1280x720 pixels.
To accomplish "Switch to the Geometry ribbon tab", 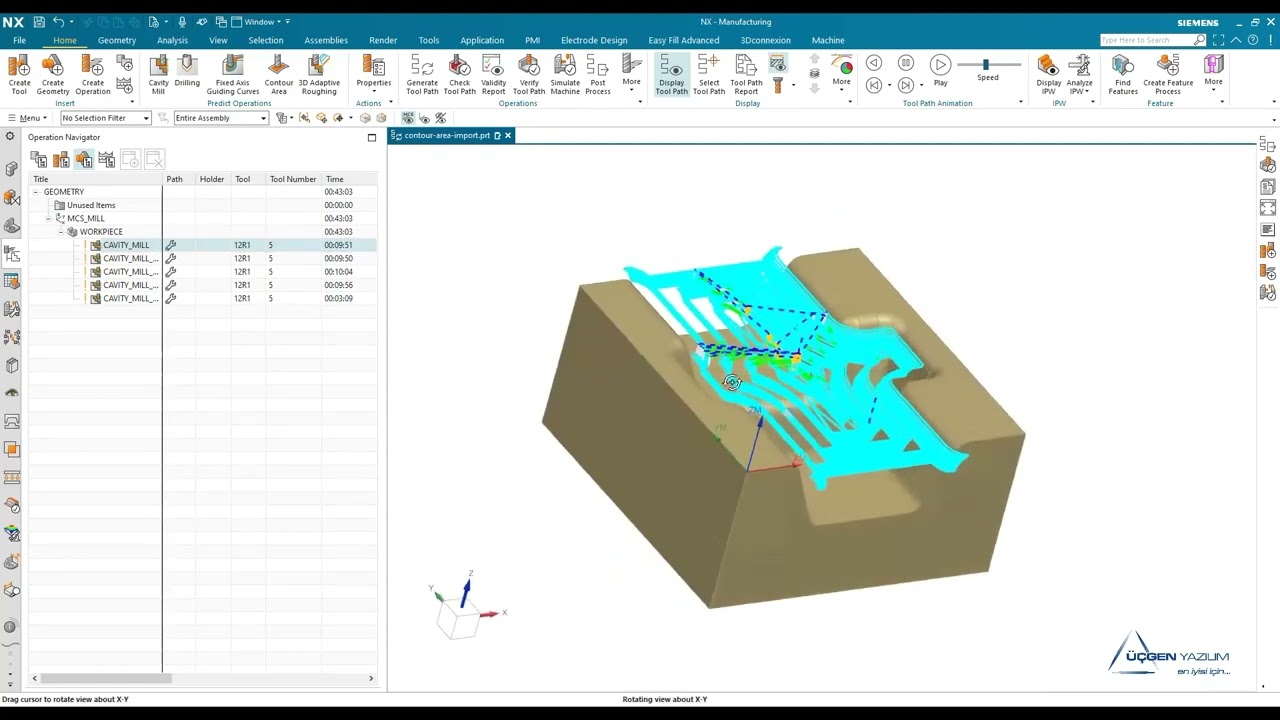I will pyautogui.click(x=117, y=40).
